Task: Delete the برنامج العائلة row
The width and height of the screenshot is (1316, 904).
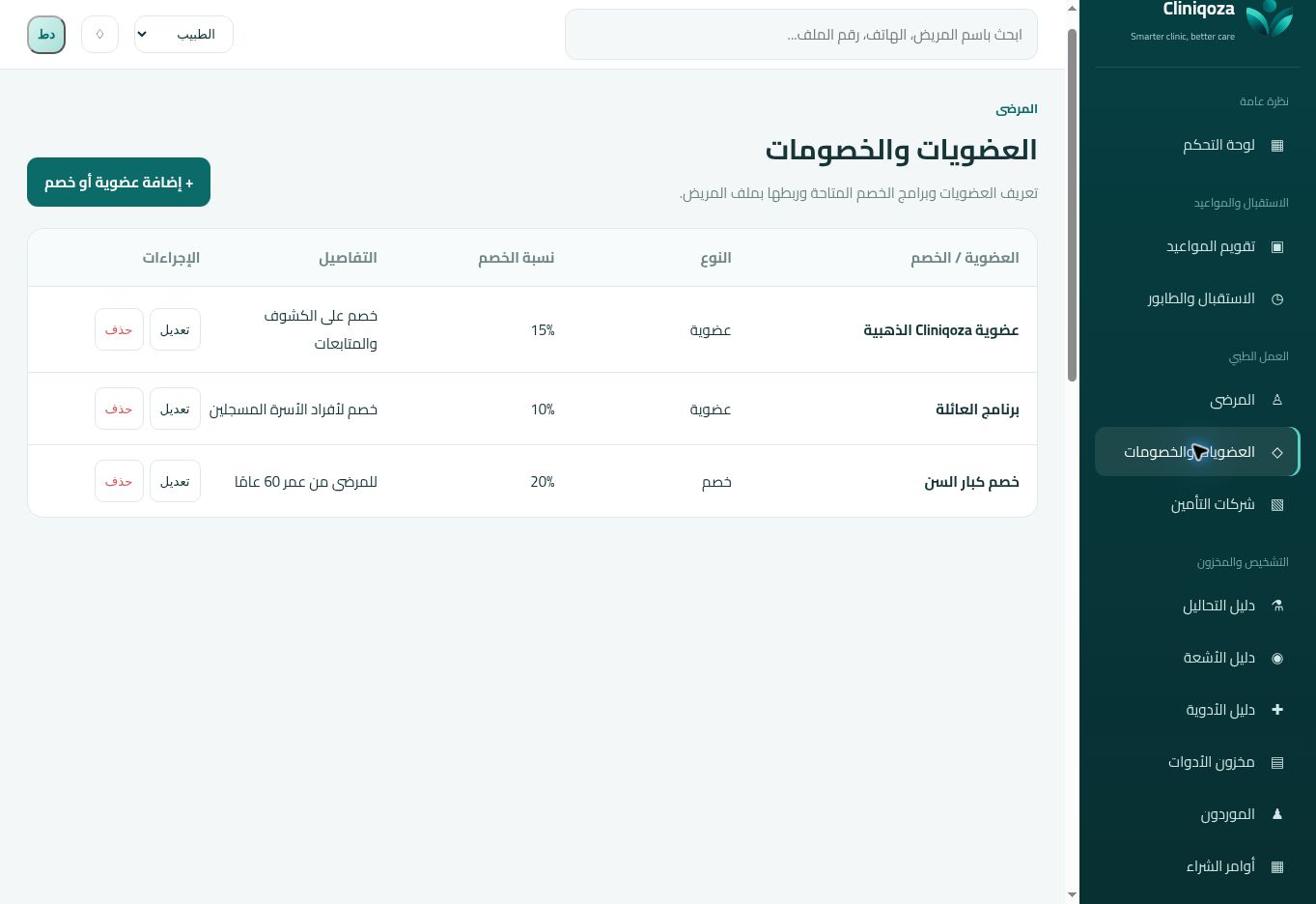Action: point(119,410)
